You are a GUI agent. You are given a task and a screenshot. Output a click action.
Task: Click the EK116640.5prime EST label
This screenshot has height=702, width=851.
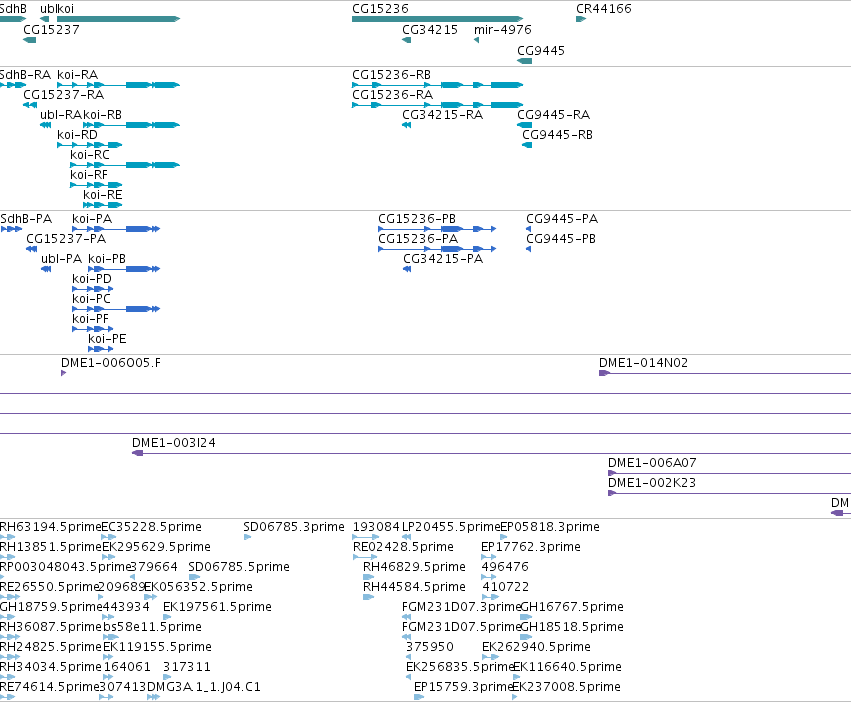pyautogui.click(x=567, y=667)
